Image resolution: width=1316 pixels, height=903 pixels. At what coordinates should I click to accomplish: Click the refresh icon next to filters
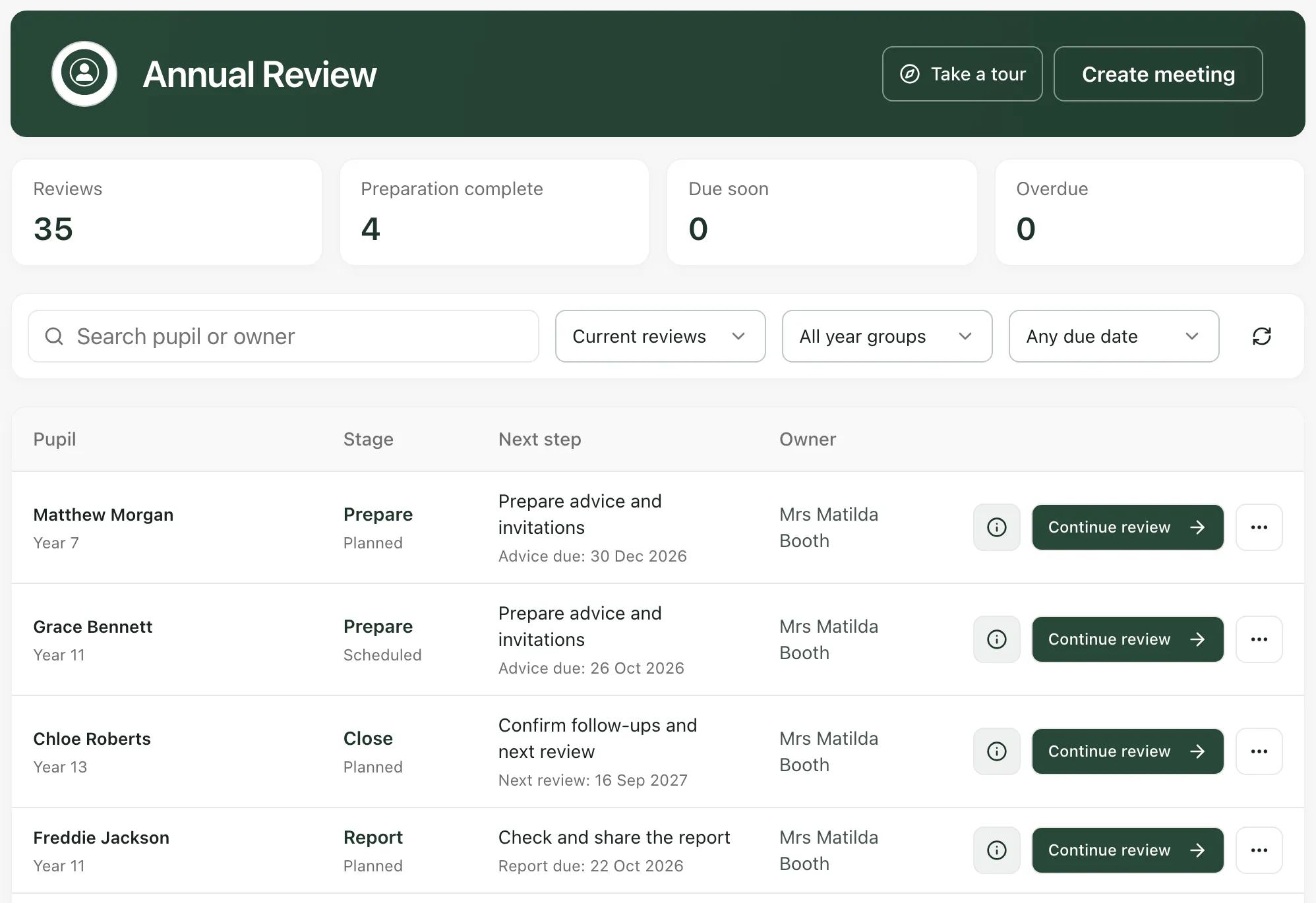1262,336
